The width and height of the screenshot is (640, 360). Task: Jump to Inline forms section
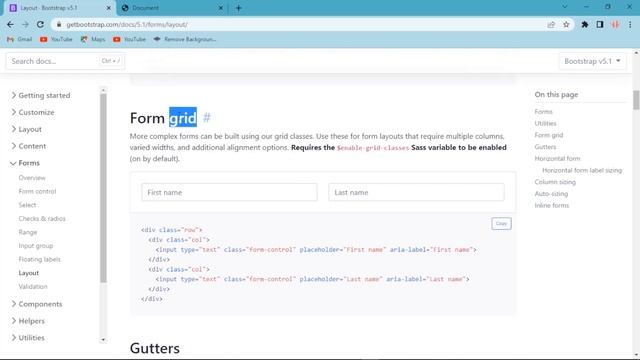[551, 205]
